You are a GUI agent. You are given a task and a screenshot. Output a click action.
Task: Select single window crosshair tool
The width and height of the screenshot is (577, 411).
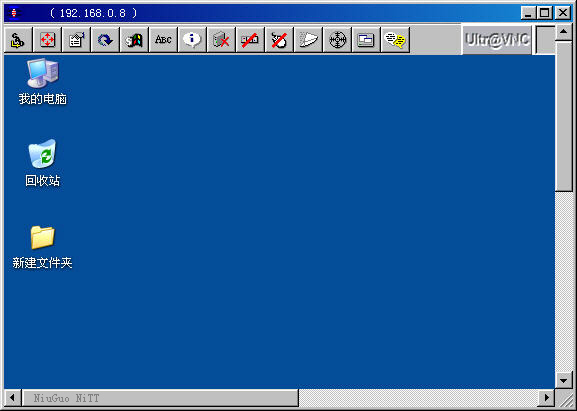pos(337,39)
